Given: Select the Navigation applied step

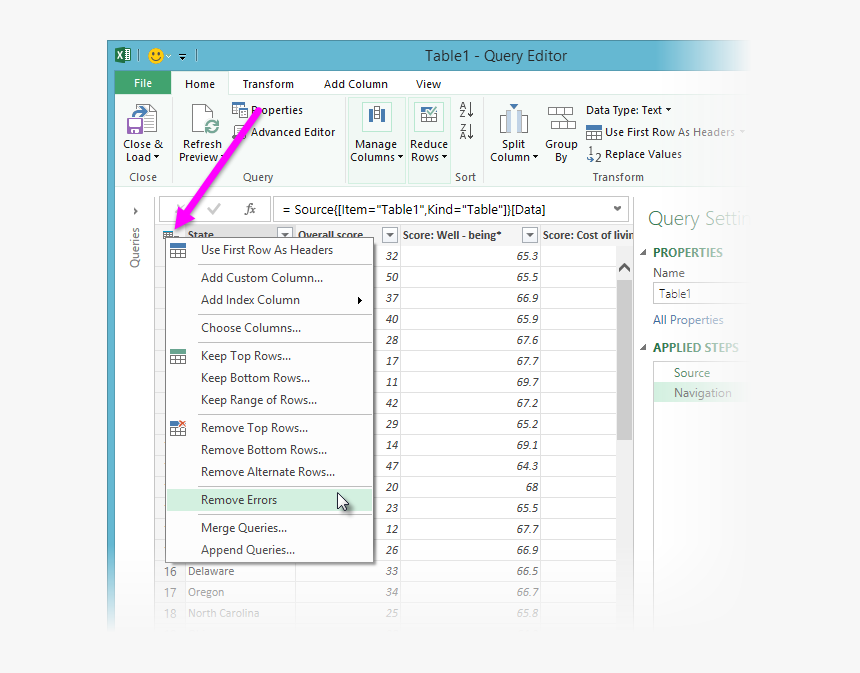Looking at the screenshot, I should point(703,392).
